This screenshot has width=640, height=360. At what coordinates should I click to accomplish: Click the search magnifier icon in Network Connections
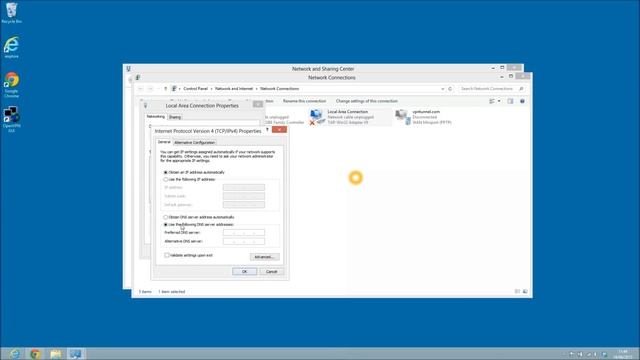(521, 89)
